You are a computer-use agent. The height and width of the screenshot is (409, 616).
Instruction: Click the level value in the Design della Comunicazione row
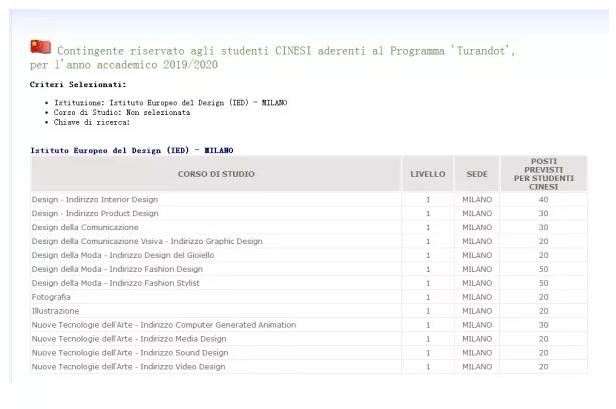coord(428,227)
